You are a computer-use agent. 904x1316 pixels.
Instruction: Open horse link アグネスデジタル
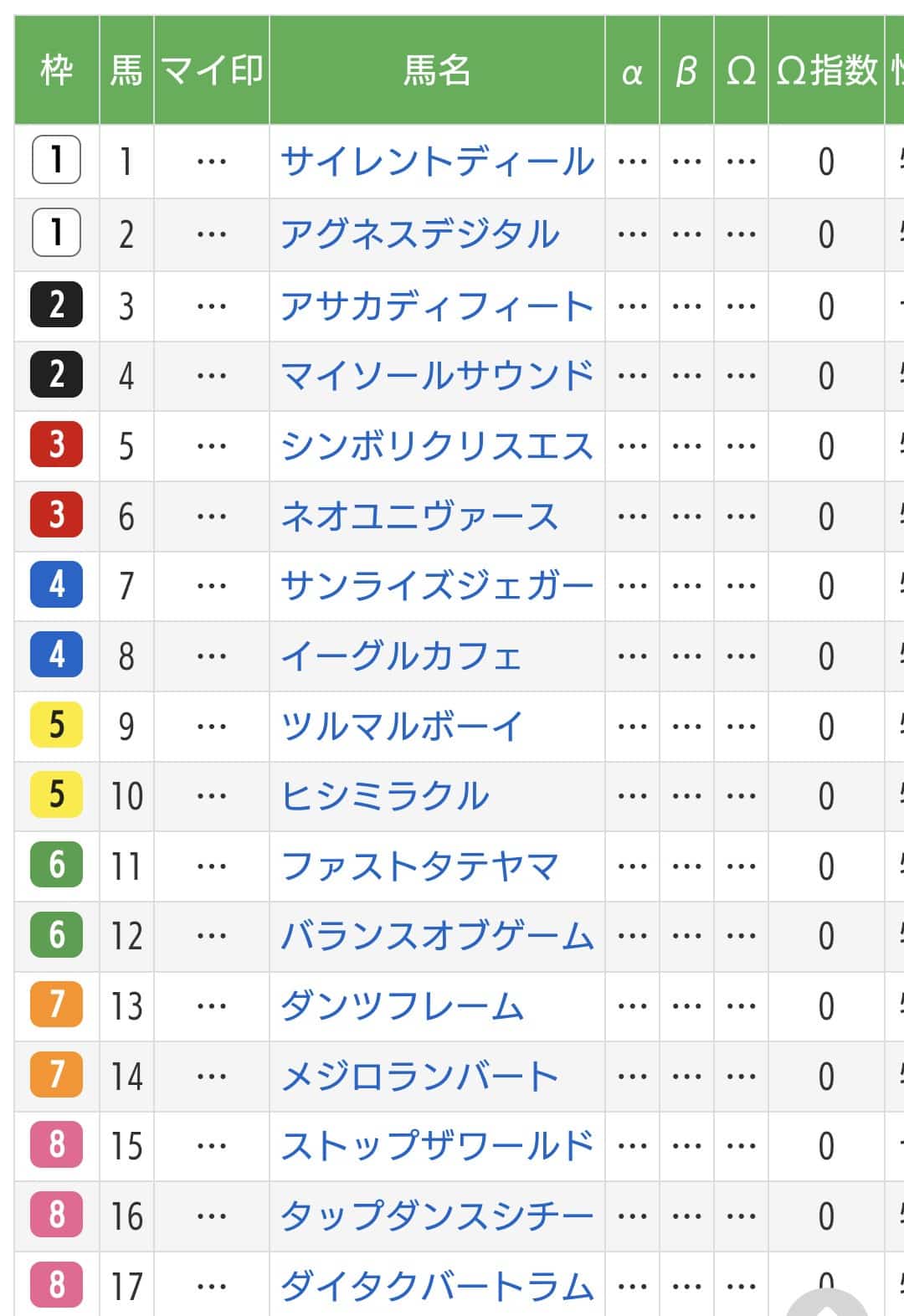click(x=419, y=234)
